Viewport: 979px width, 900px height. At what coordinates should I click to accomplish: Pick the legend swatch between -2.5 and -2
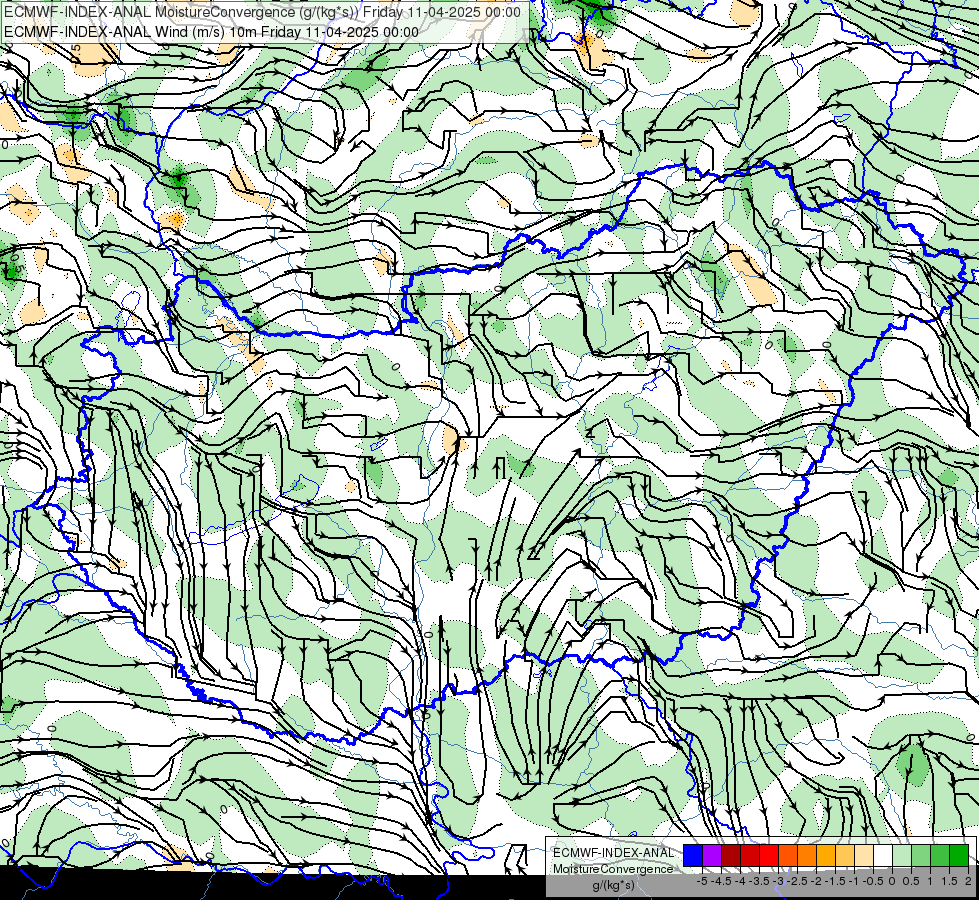pos(807,856)
